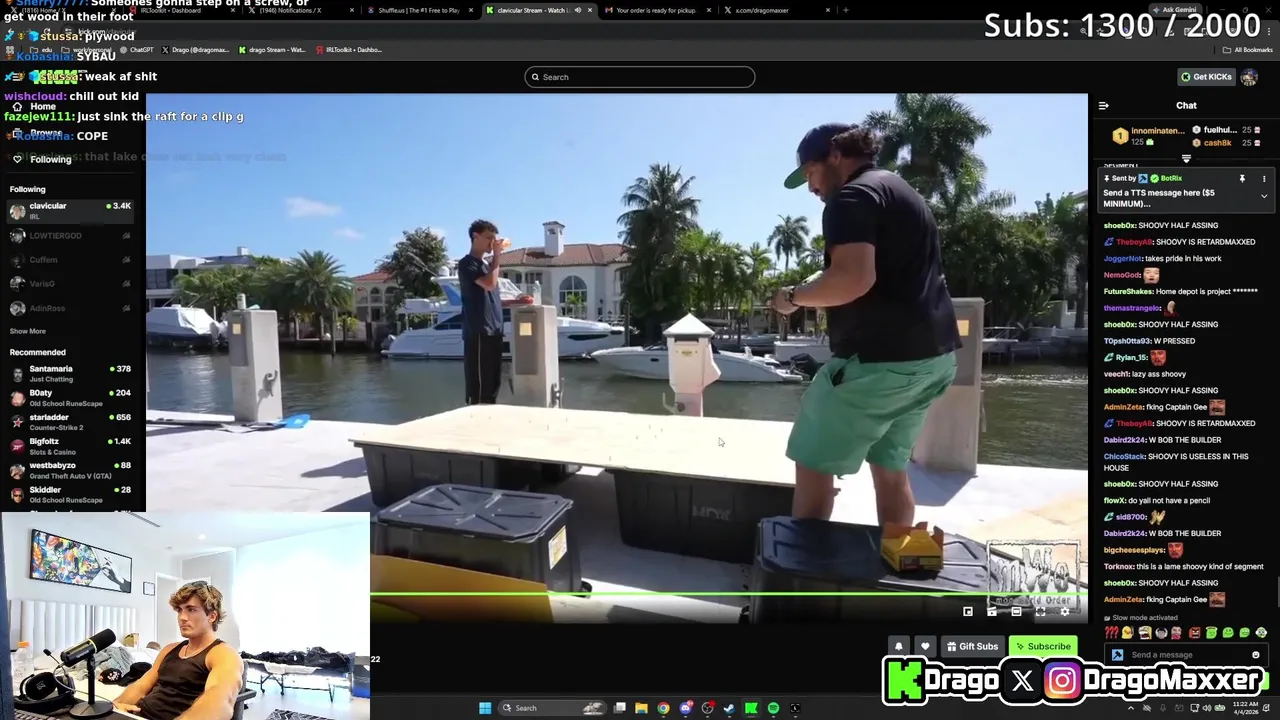This screenshot has height=720, width=1280.
Task: Open the clavicular channel in Following
Action: tap(70, 211)
